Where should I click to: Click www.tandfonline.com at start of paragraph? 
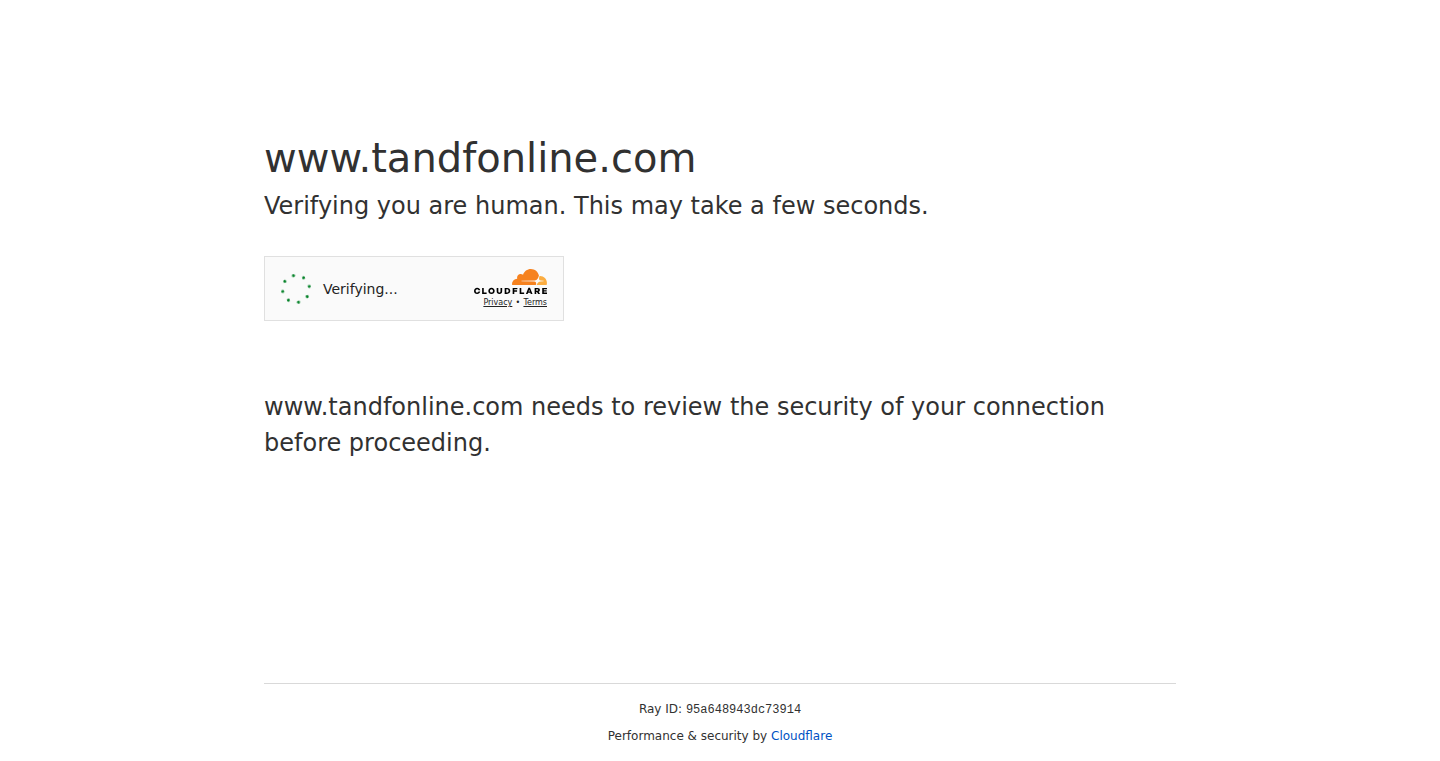394,407
